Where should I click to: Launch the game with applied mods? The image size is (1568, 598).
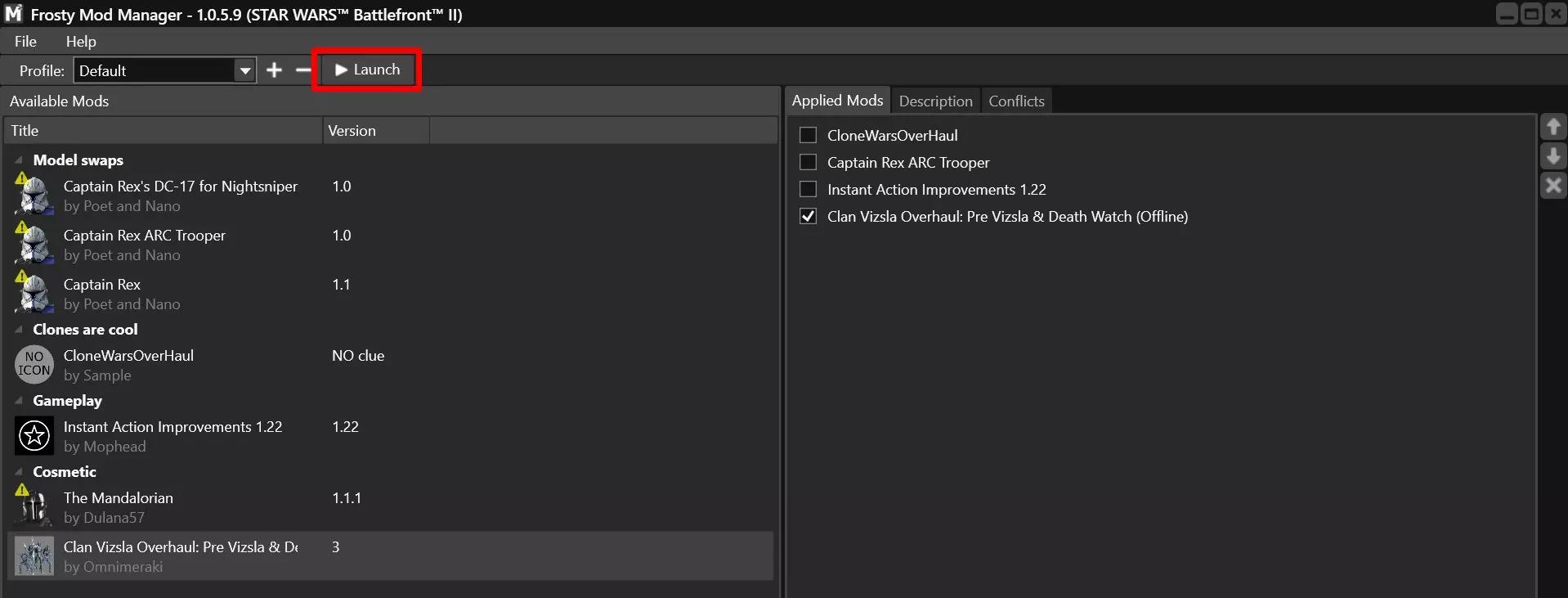tap(367, 70)
